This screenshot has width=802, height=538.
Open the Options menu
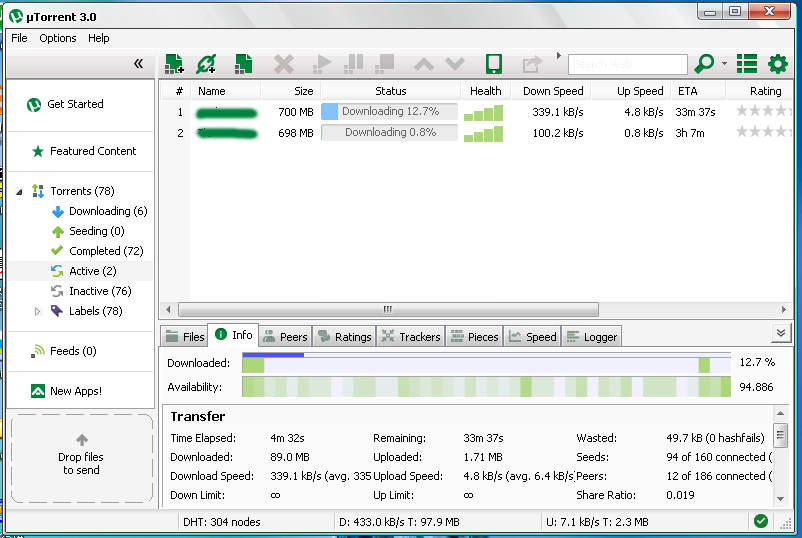click(x=58, y=38)
